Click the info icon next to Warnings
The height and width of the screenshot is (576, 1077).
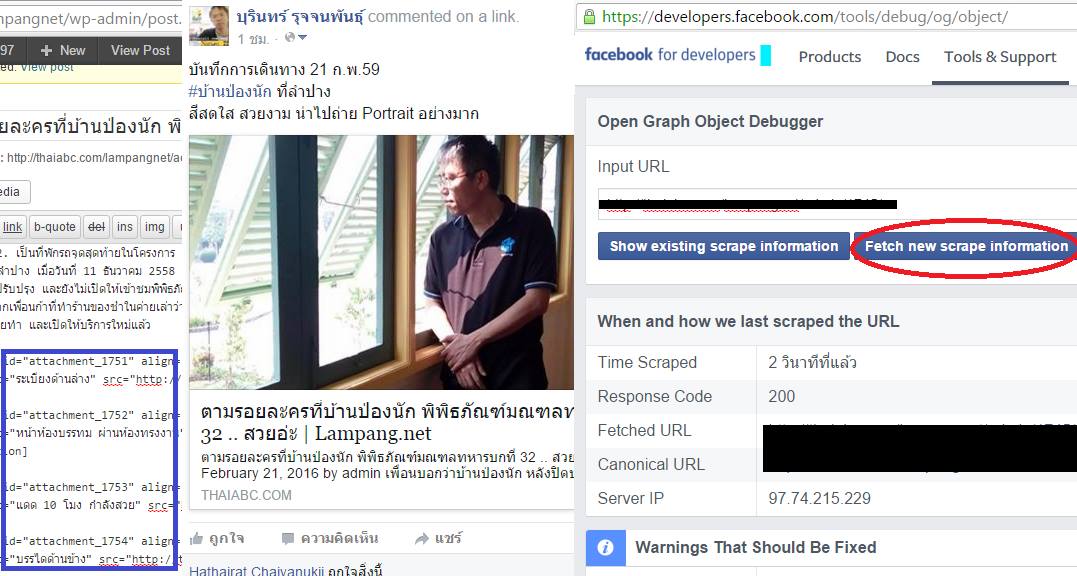point(605,547)
